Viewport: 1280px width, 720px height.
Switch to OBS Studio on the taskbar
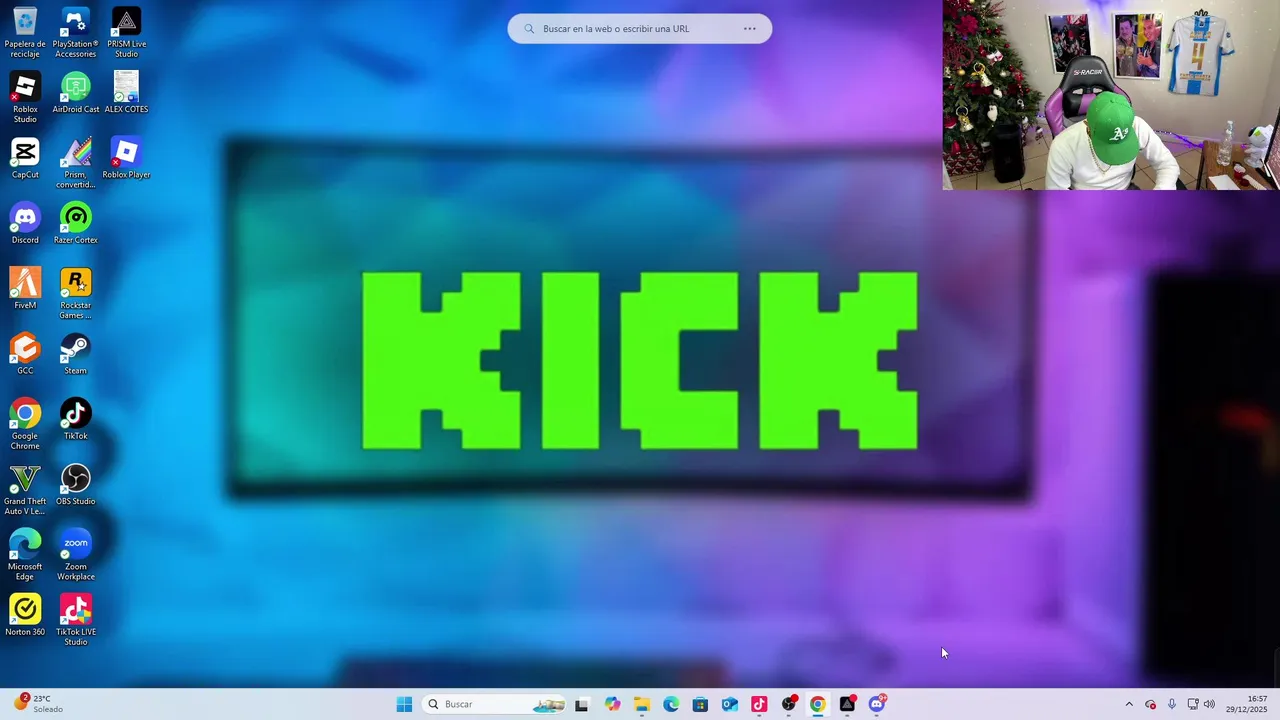tap(789, 704)
